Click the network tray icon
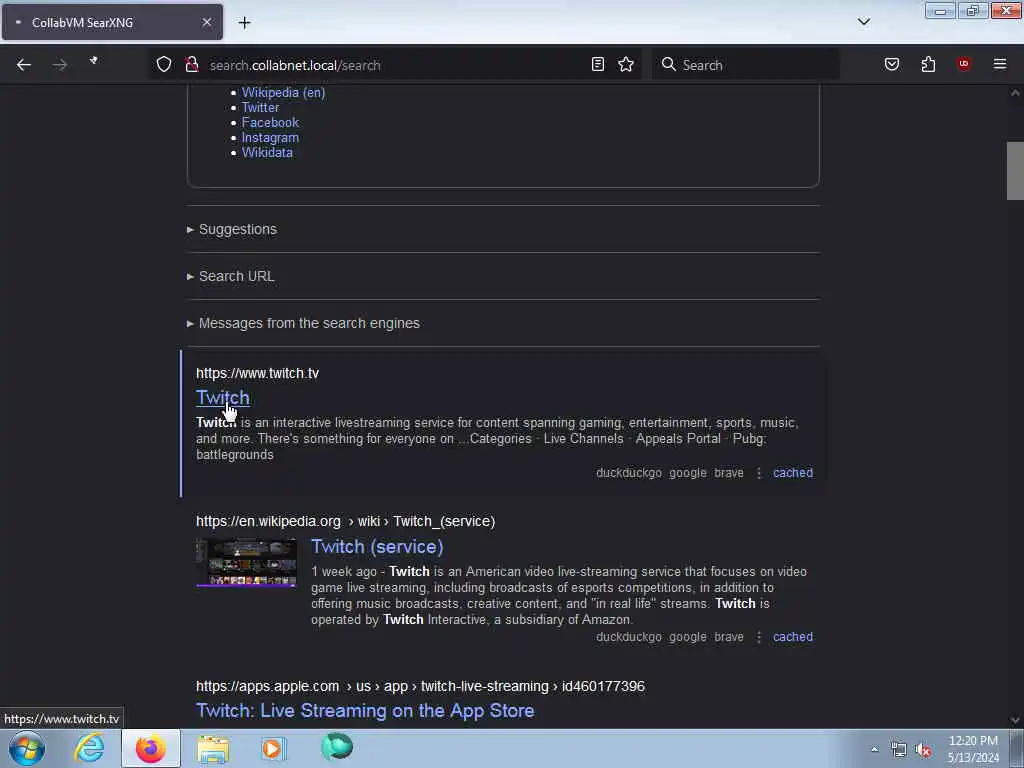The width and height of the screenshot is (1024, 768). [899, 750]
